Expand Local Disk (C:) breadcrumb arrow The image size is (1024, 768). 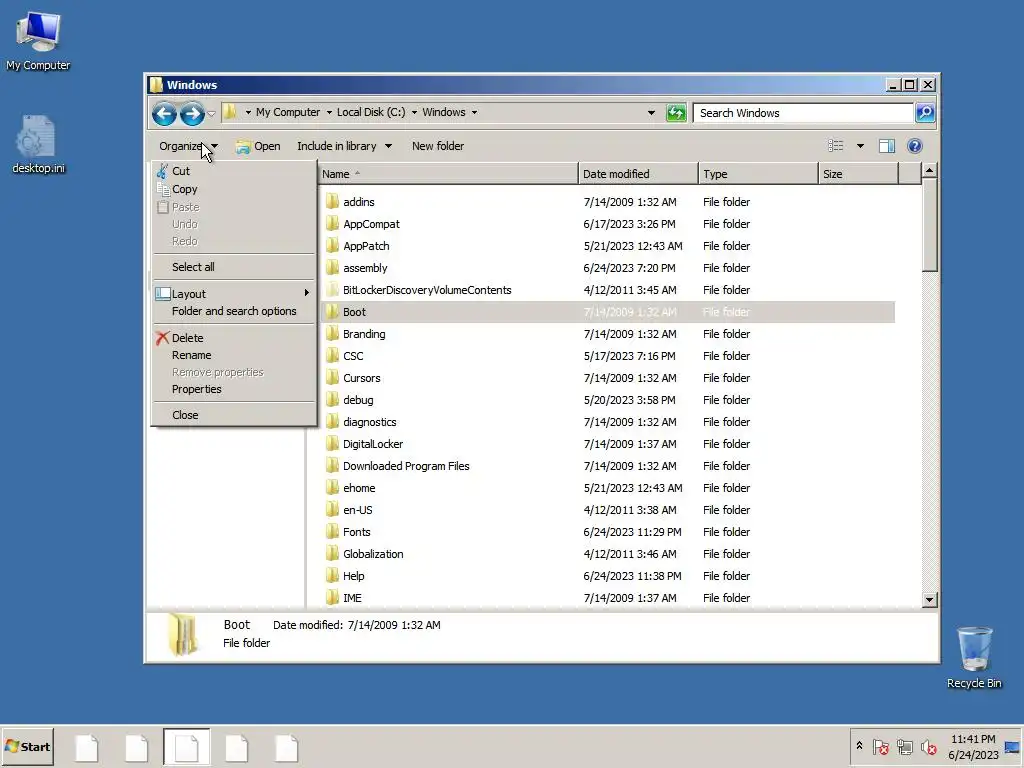click(414, 112)
